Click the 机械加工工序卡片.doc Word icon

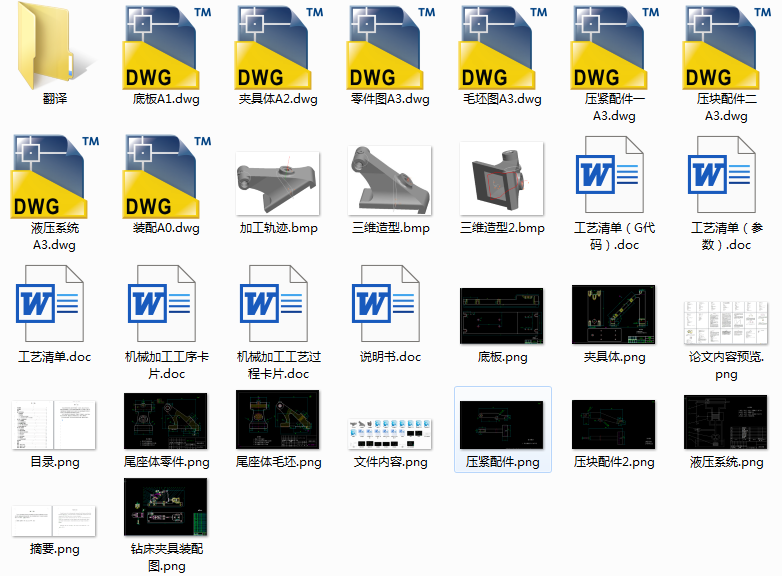(162, 303)
